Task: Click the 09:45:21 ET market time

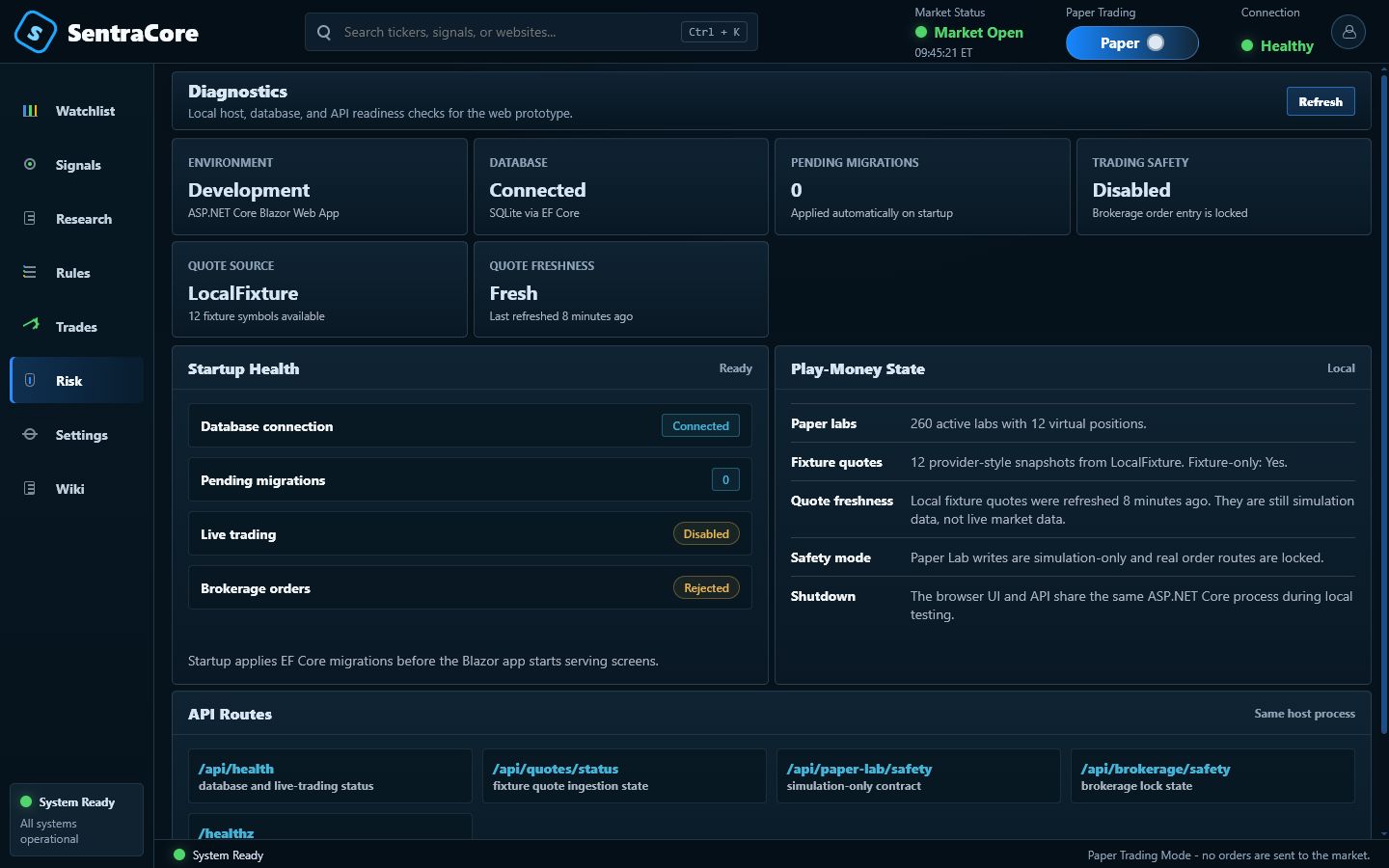Action: pos(943,53)
